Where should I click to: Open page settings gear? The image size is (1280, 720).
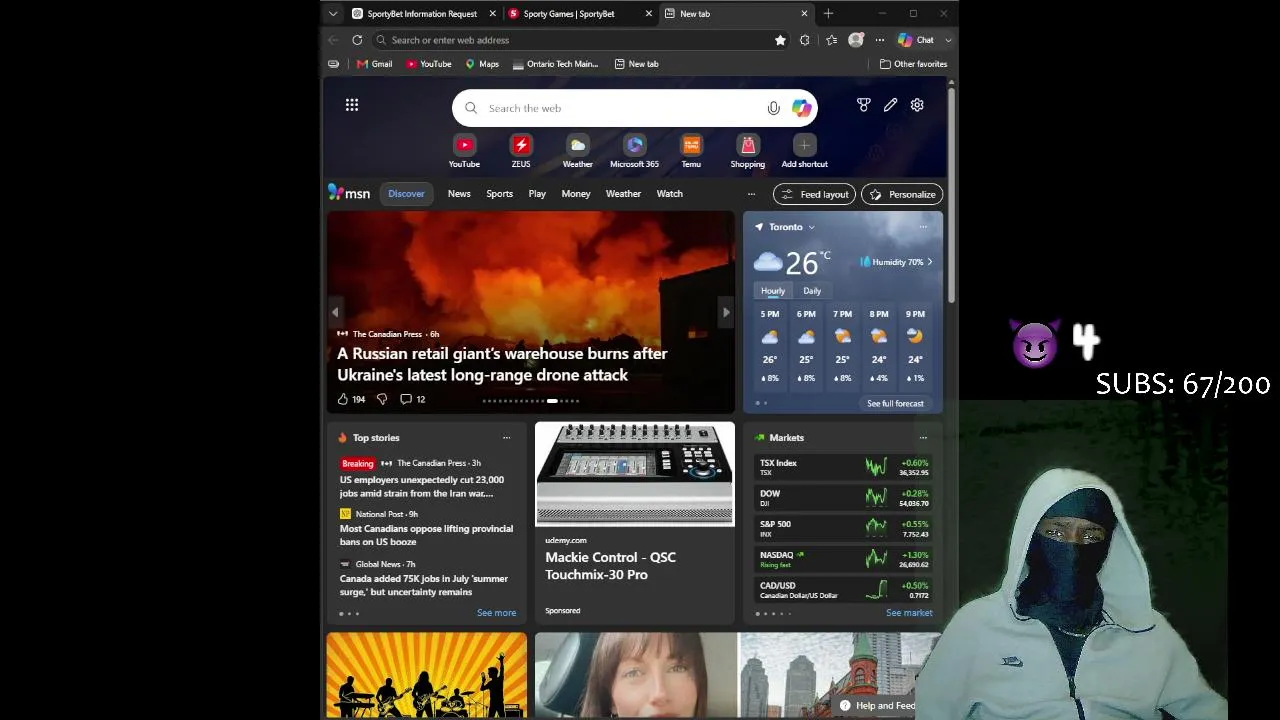tap(917, 105)
